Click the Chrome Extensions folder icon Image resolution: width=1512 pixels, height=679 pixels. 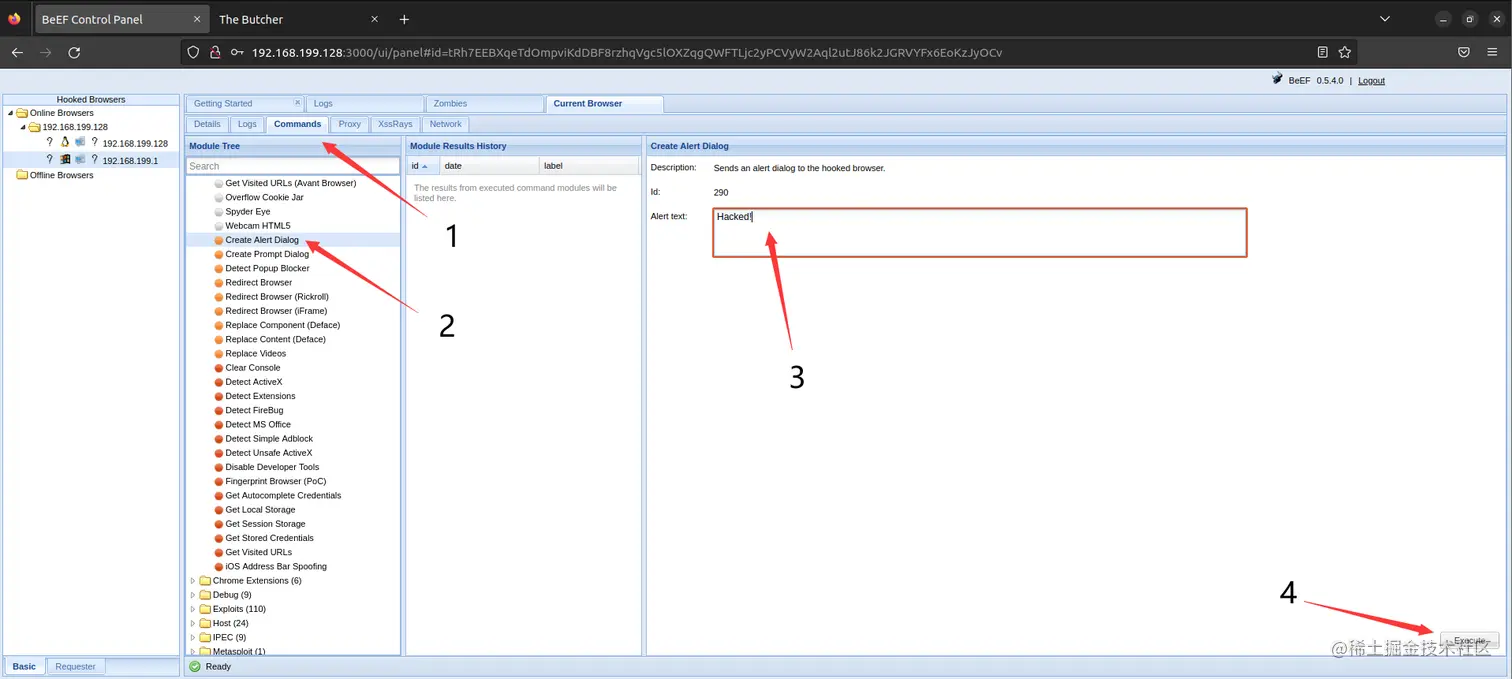click(205, 580)
